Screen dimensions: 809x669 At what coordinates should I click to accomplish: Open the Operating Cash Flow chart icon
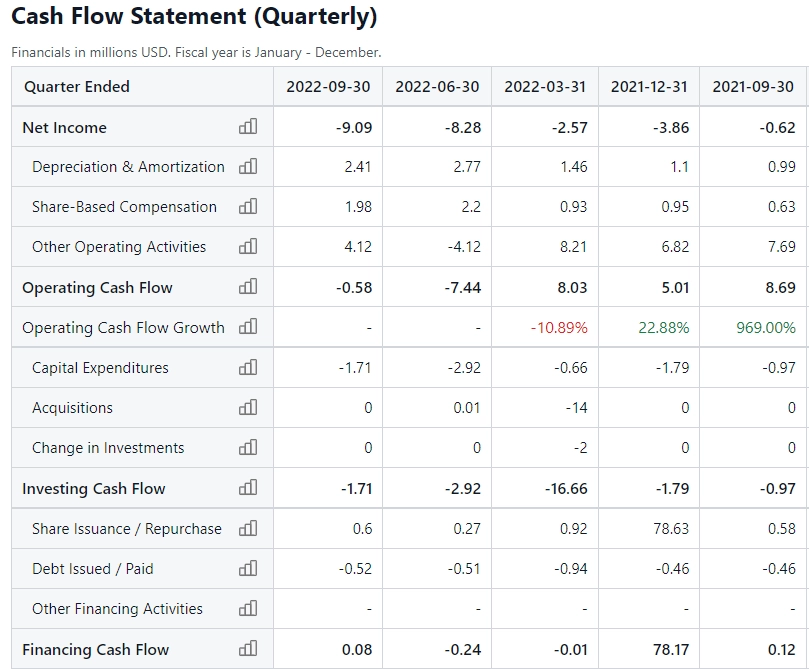(248, 287)
